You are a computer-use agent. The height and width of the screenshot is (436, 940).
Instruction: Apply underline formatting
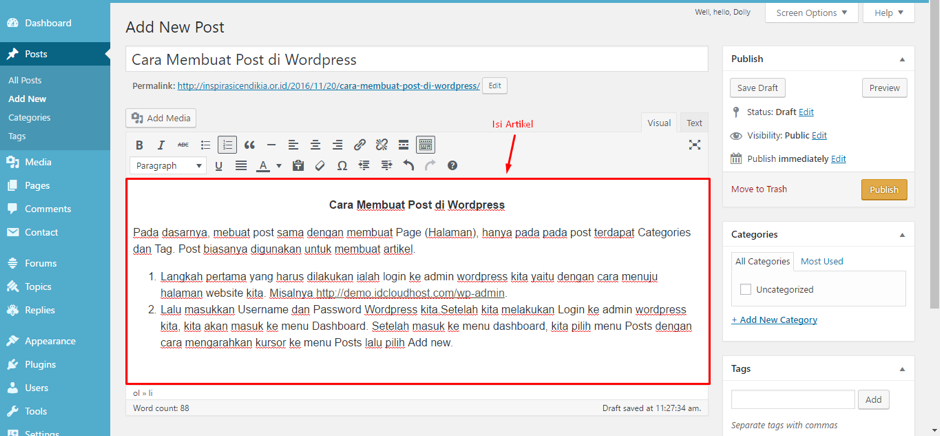219,166
